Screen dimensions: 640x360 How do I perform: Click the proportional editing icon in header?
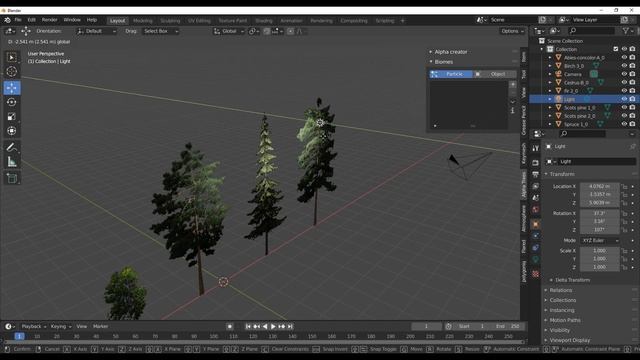(290, 31)
